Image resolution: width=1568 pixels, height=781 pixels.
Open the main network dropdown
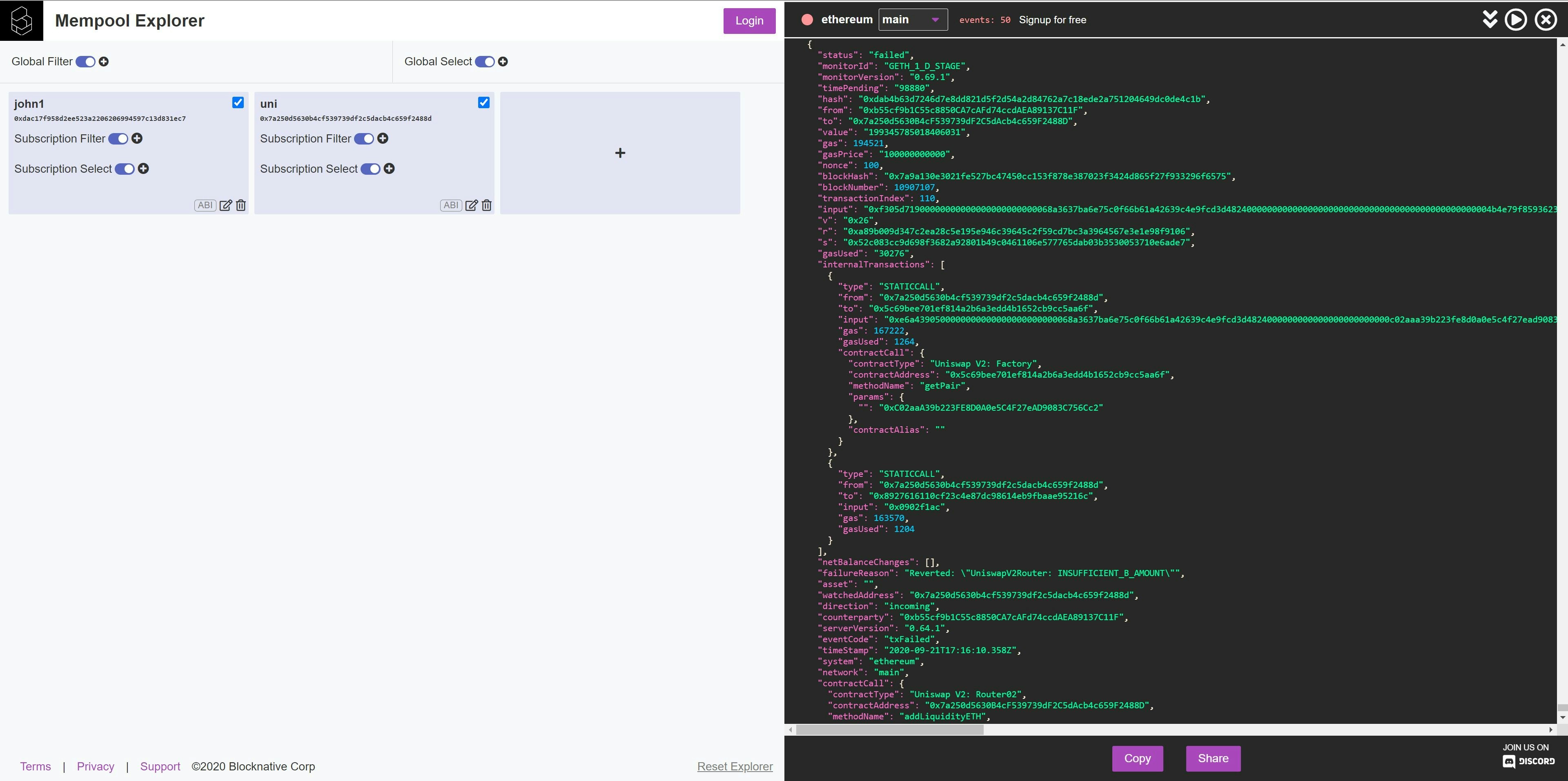(x=913, y=20)
